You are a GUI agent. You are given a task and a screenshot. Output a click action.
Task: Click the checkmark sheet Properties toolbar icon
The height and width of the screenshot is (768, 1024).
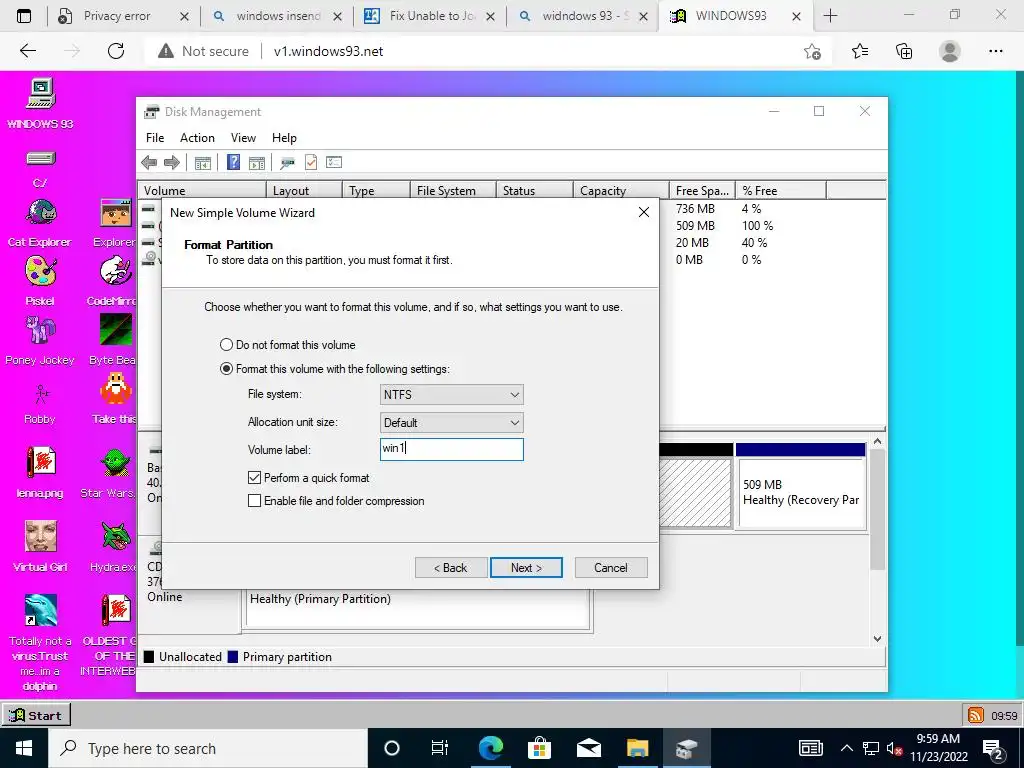point(311,162)
